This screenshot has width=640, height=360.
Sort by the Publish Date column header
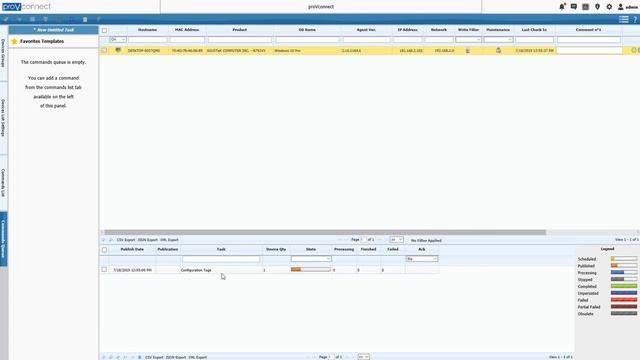(132, 249)
